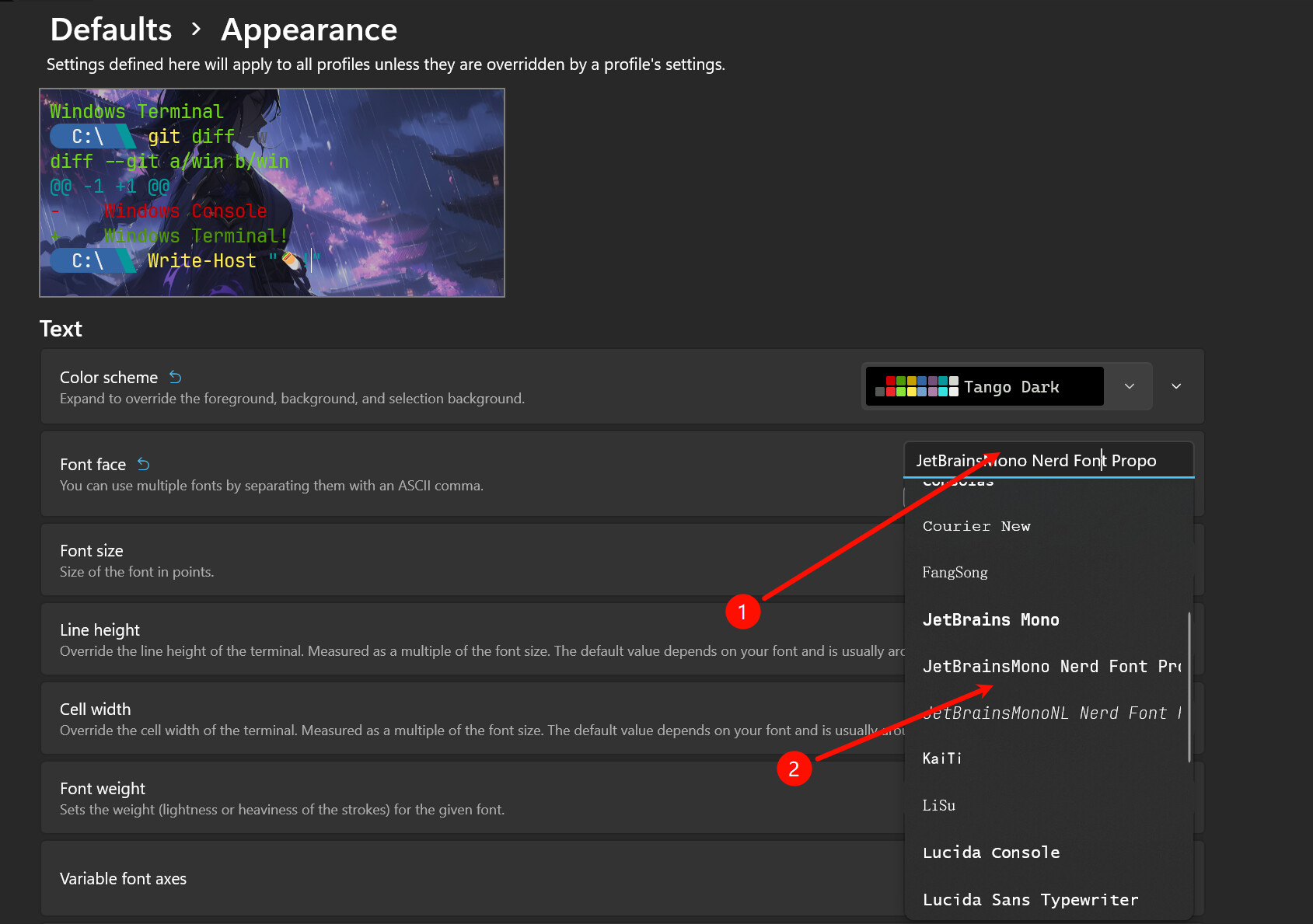Click the Tango Dark color swatch preview
This screenshot has width=1313, height=924.
[x=917, y=386]
